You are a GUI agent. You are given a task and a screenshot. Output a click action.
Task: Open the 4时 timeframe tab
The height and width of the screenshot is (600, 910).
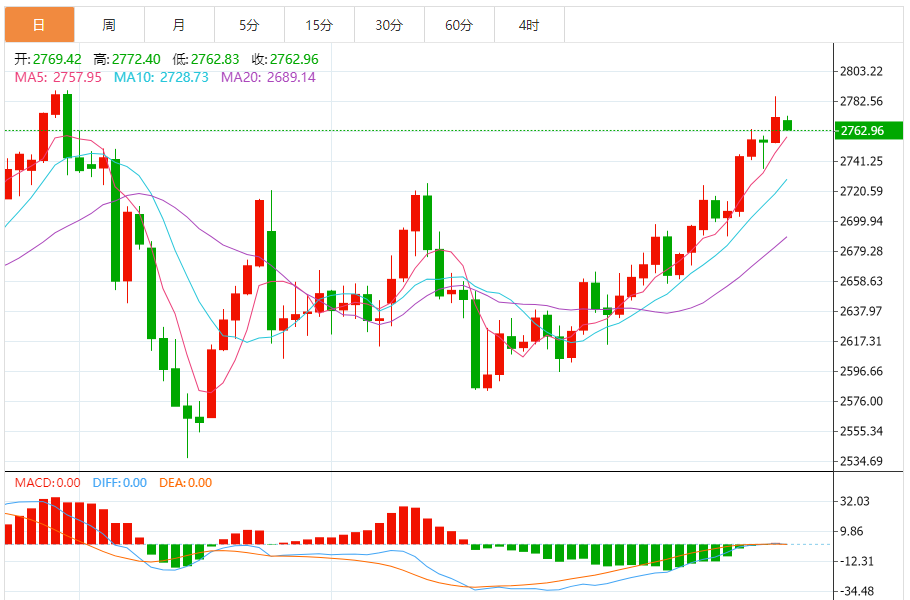[x=529, y=25]
